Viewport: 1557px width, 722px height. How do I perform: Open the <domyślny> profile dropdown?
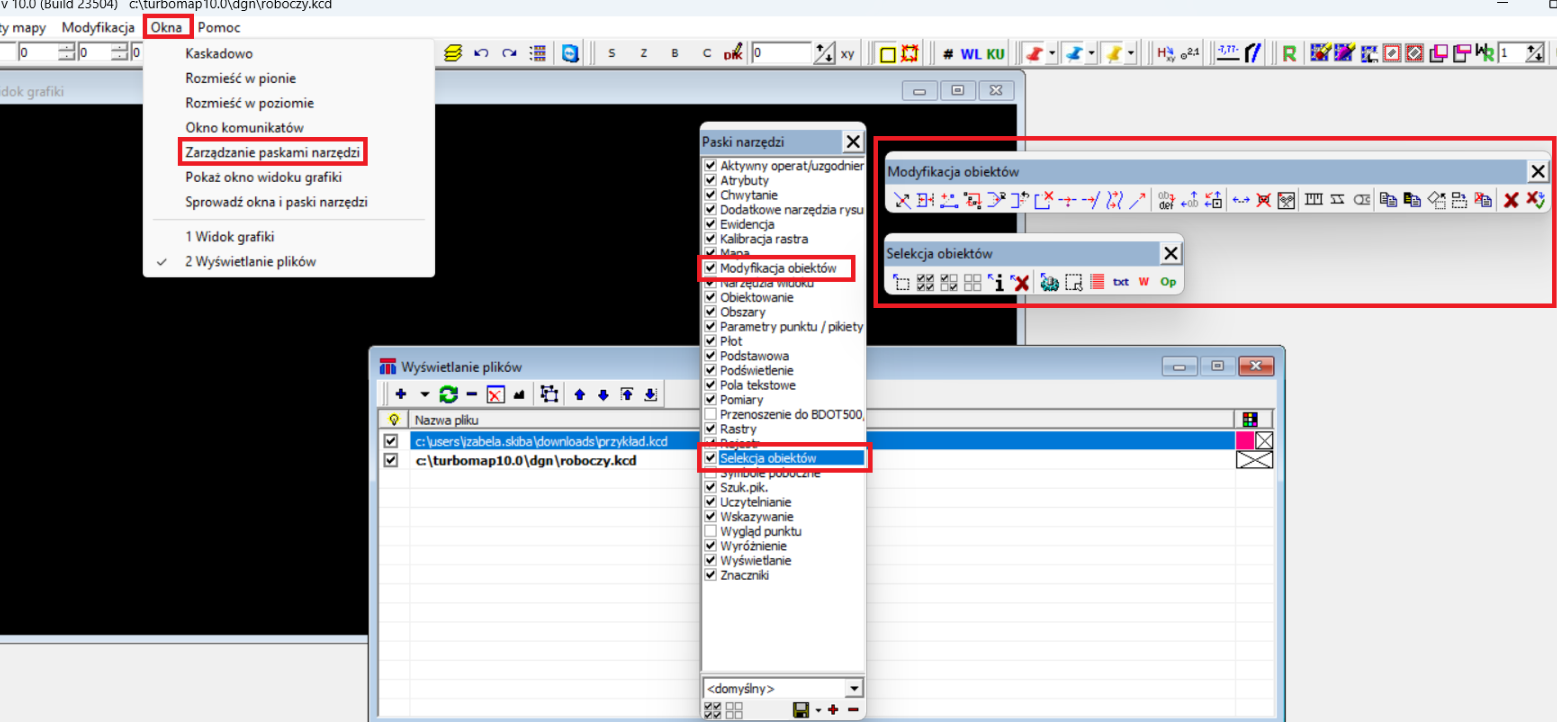tap(853, 688)
